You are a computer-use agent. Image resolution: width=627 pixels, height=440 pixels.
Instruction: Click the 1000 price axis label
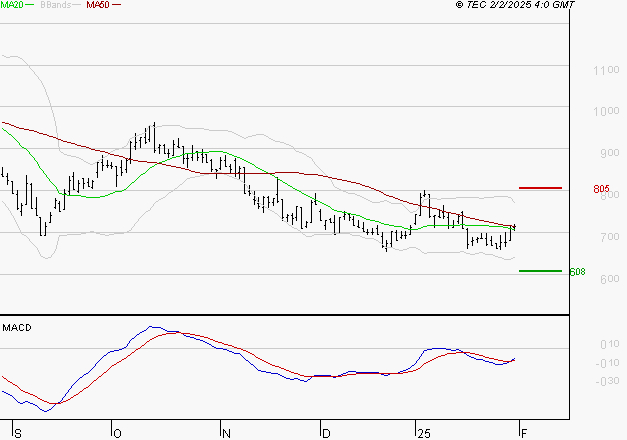coord(606,112)
